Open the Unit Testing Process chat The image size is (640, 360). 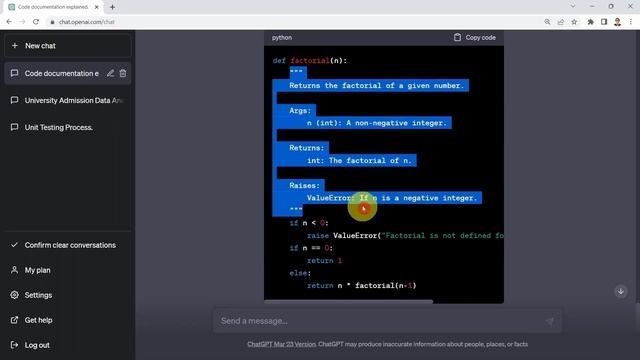[x=68, y=127]
